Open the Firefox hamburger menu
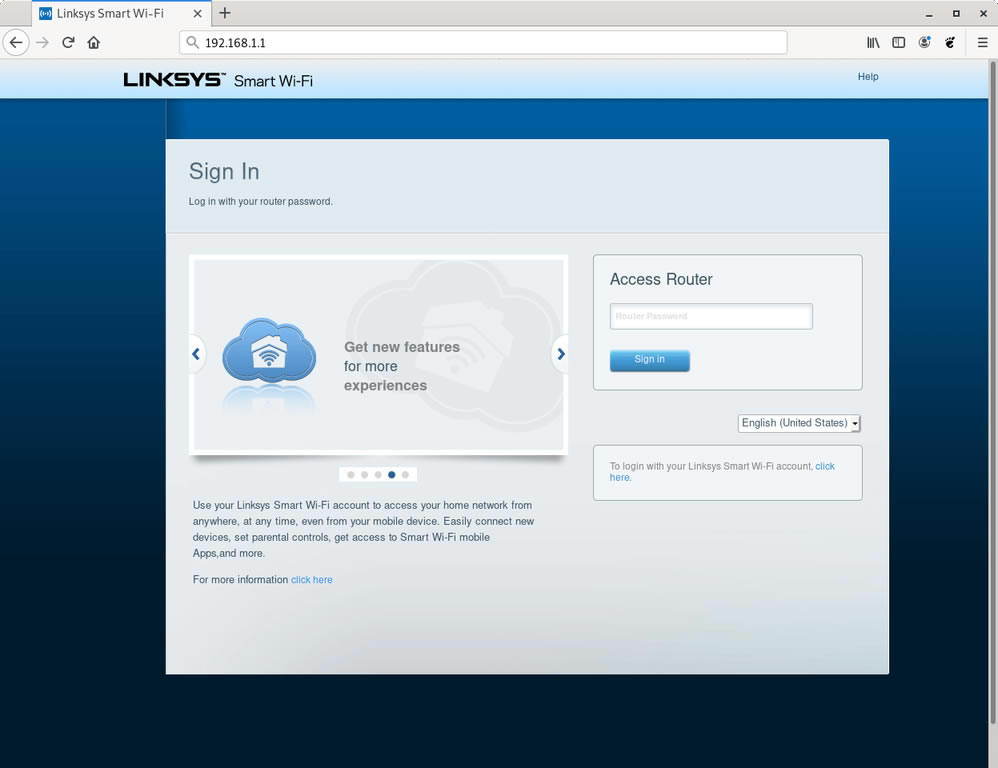Image resolution: width=998 pixels, height=768 pixels. tap(982, 43)
